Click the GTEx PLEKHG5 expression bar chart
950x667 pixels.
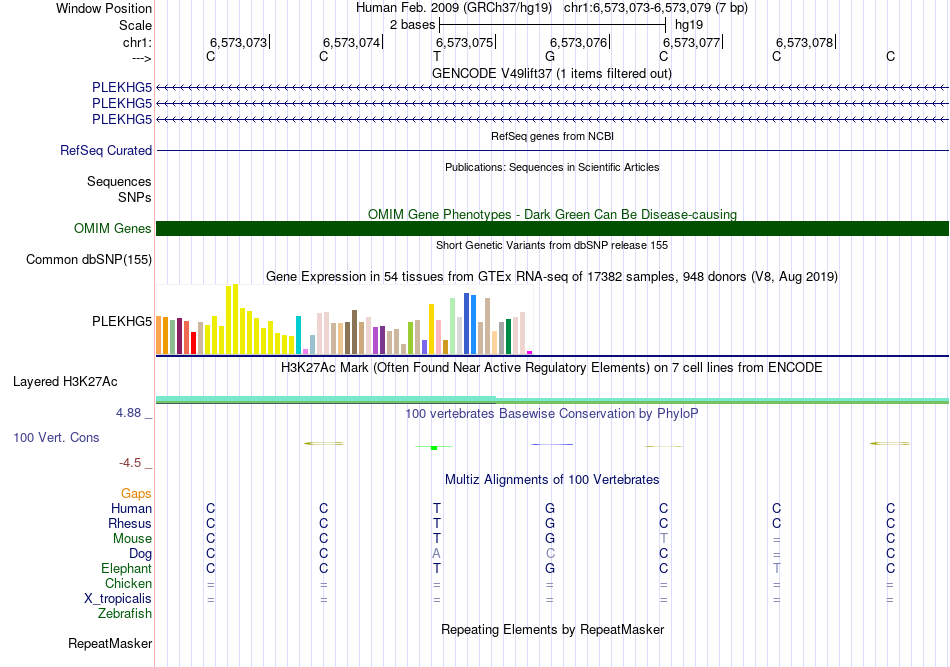[x=344, y=319]
